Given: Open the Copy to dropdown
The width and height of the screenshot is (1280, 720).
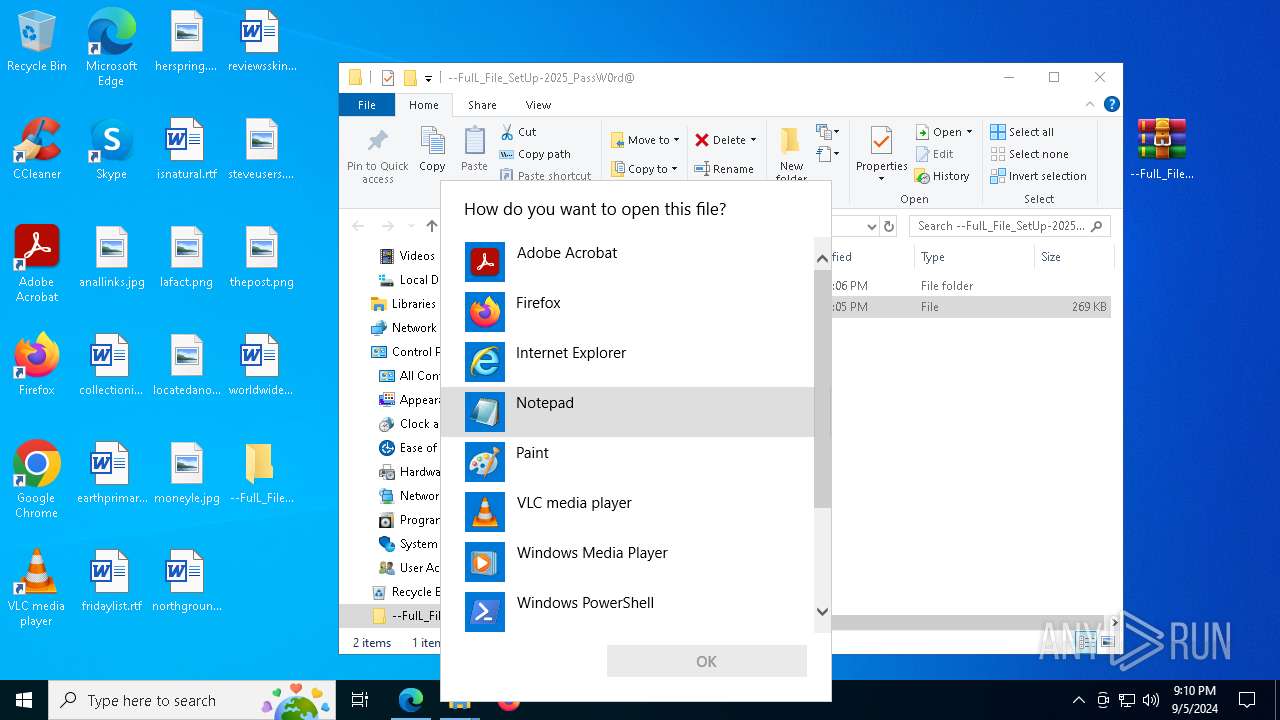Looking at the screenshot, I should tap(645, 169).
